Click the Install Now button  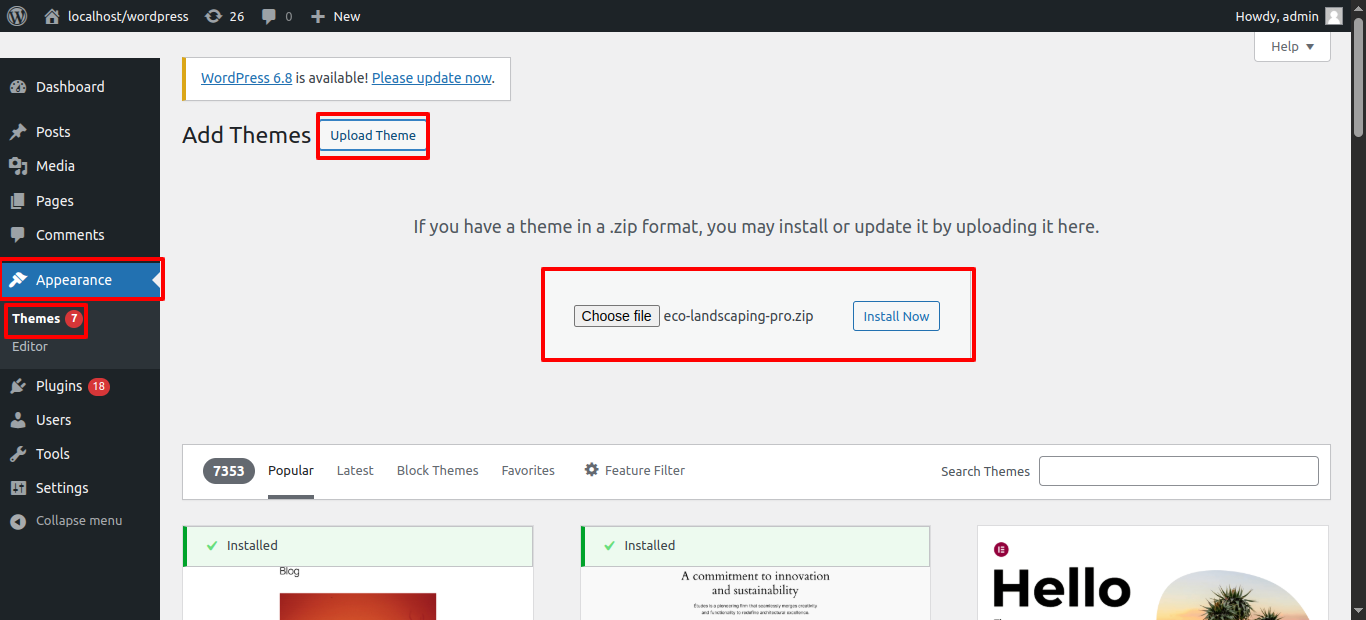896,316
